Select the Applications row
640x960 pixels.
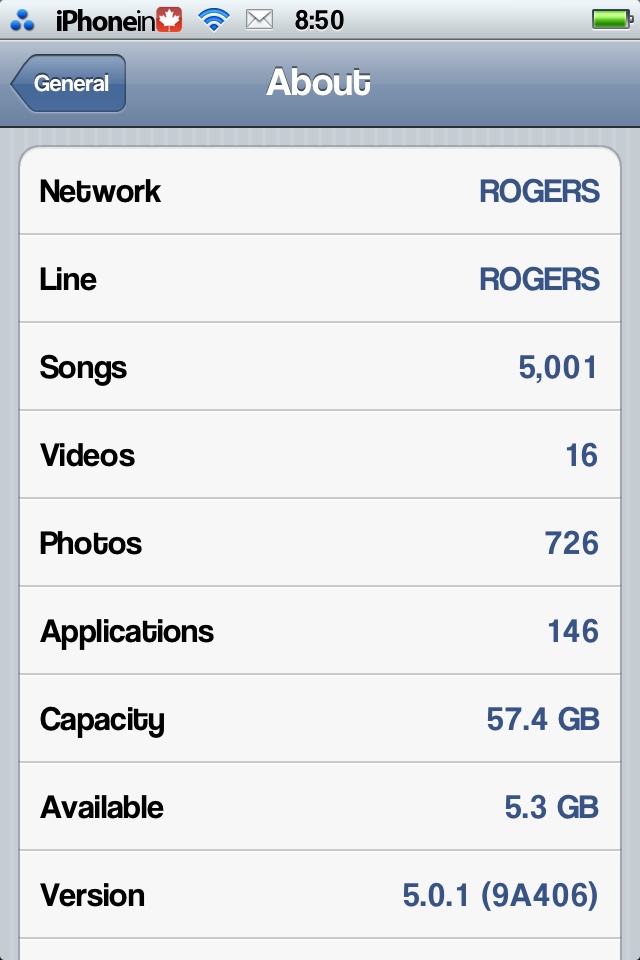320,631
